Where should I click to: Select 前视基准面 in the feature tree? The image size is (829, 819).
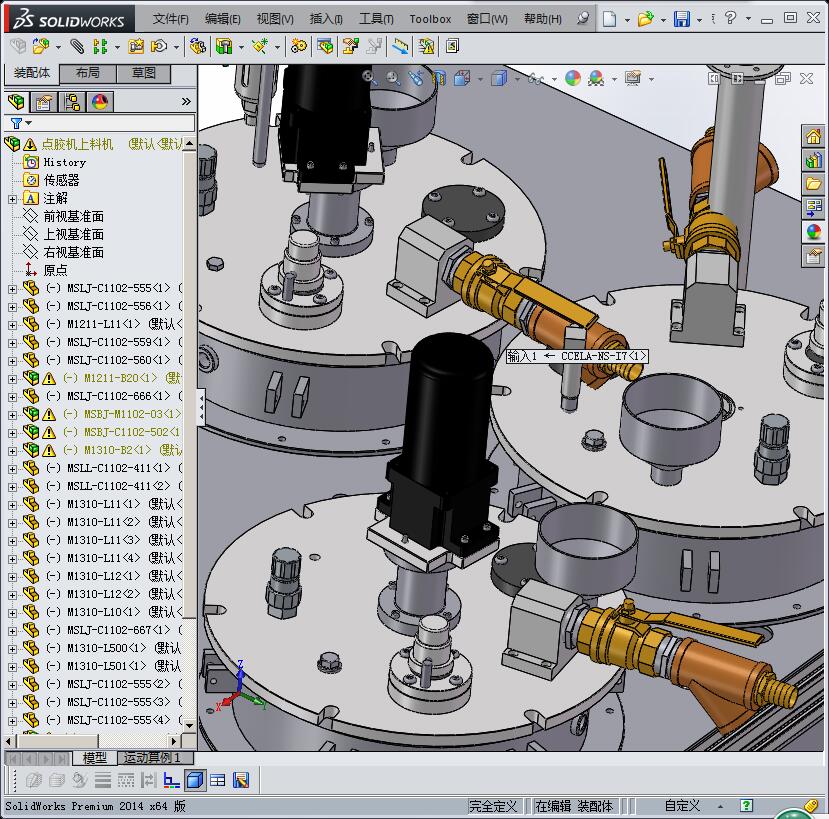click(73, 217)
